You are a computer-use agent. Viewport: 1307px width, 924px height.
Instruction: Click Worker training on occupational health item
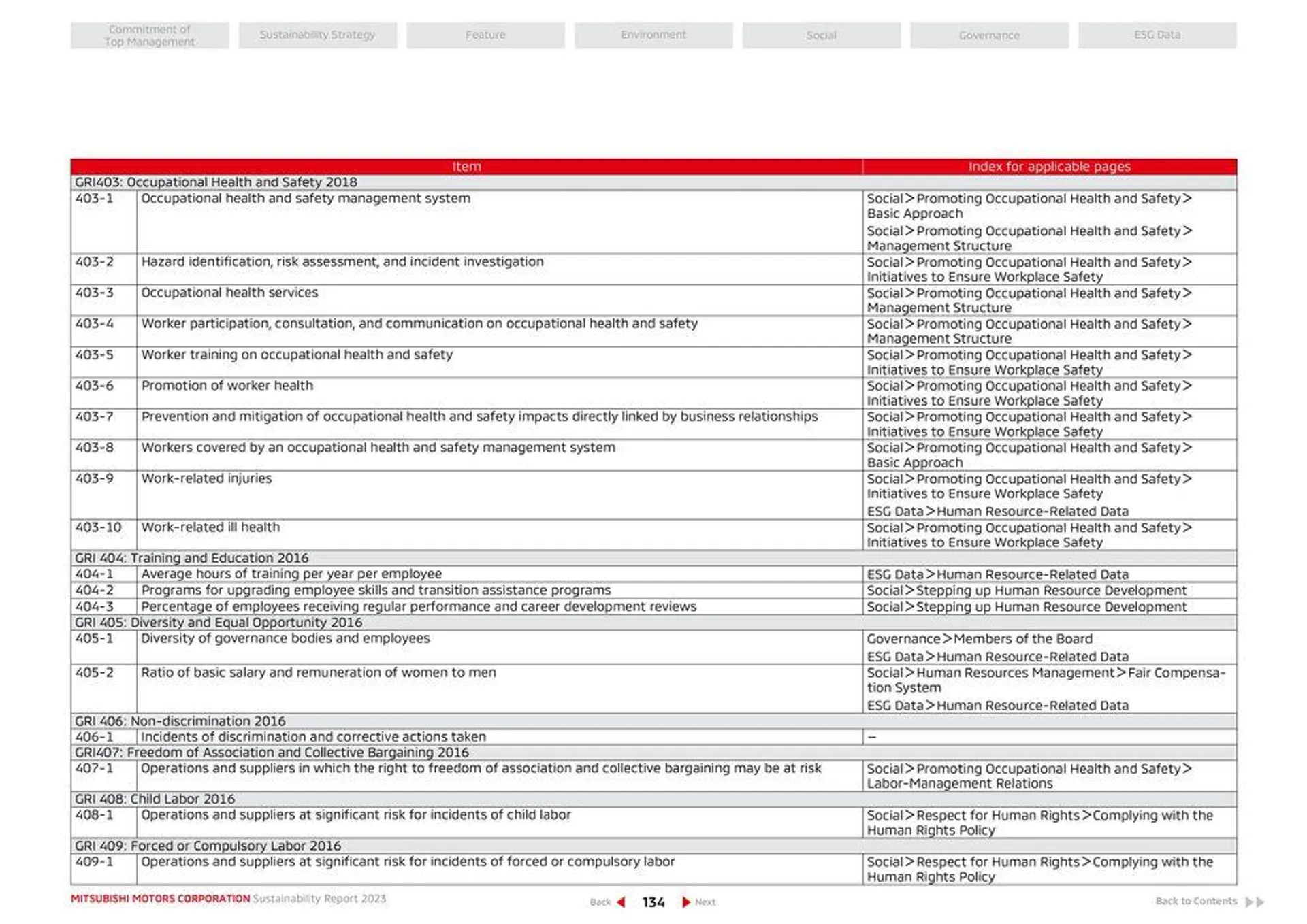pyautogui.click(x=297, y=354)
